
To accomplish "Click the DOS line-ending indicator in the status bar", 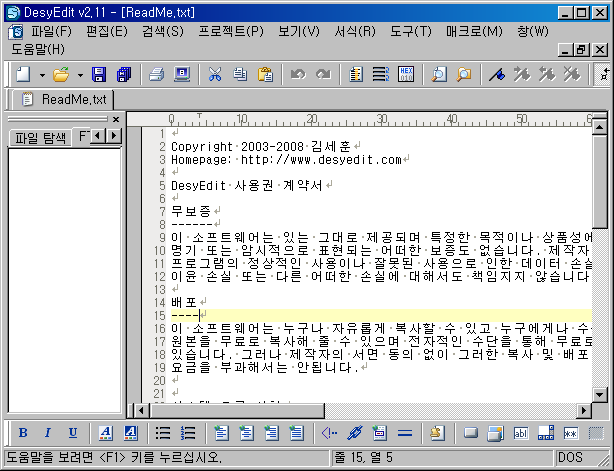I will tap(570, 457).
